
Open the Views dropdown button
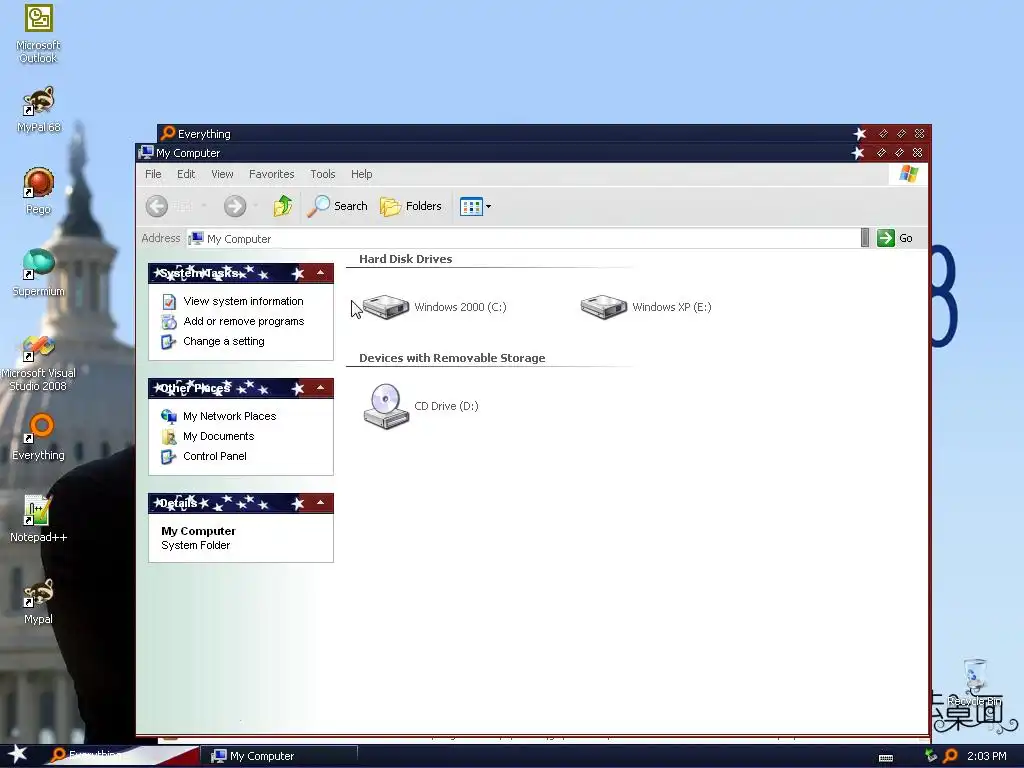(475, 206)
